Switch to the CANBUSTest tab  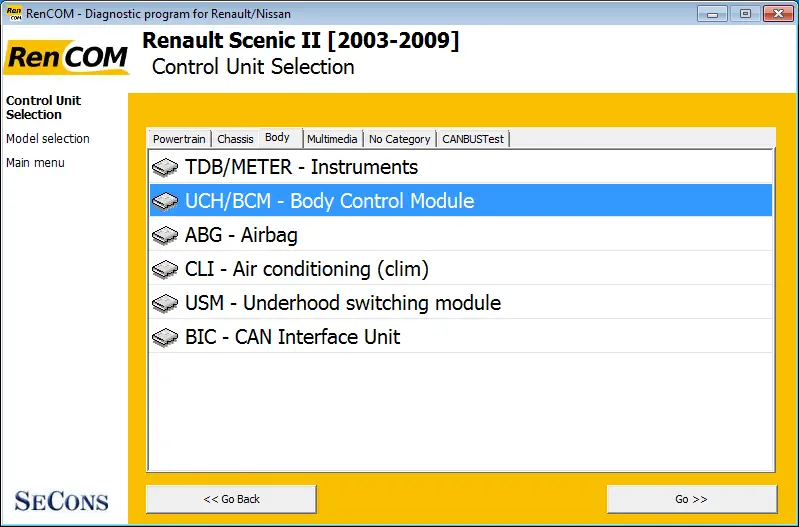[x=473, y=139]
